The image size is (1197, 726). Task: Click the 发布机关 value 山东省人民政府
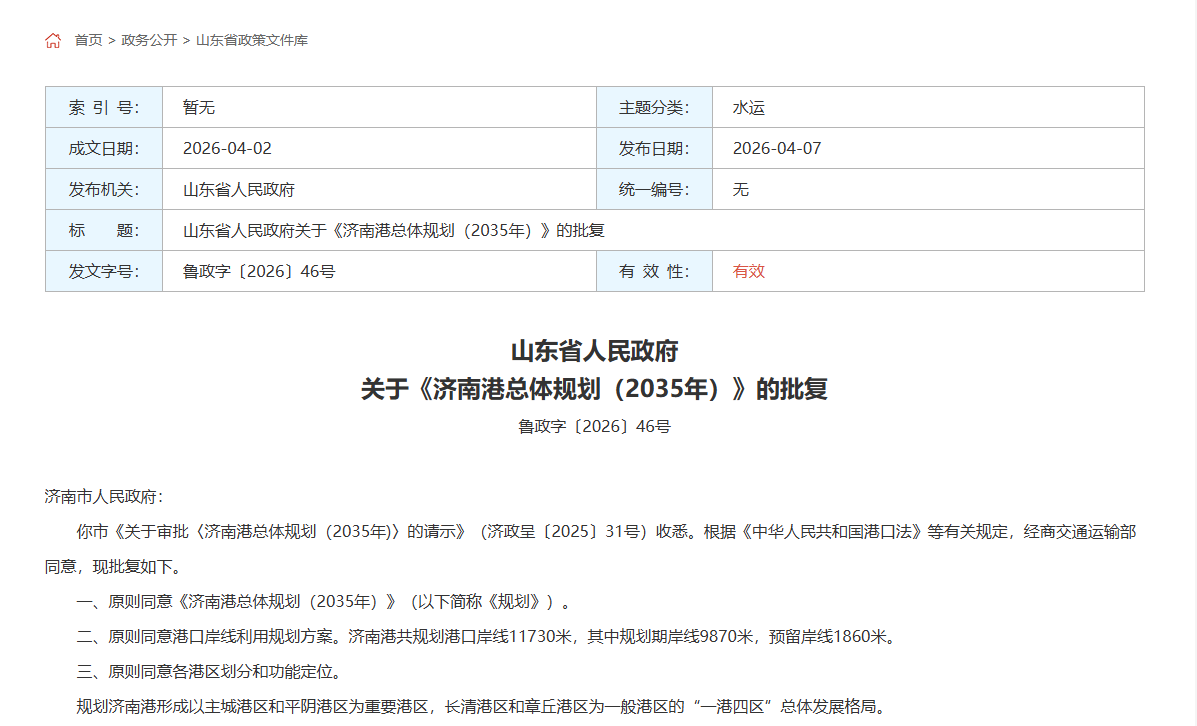(x=238, y=190)
